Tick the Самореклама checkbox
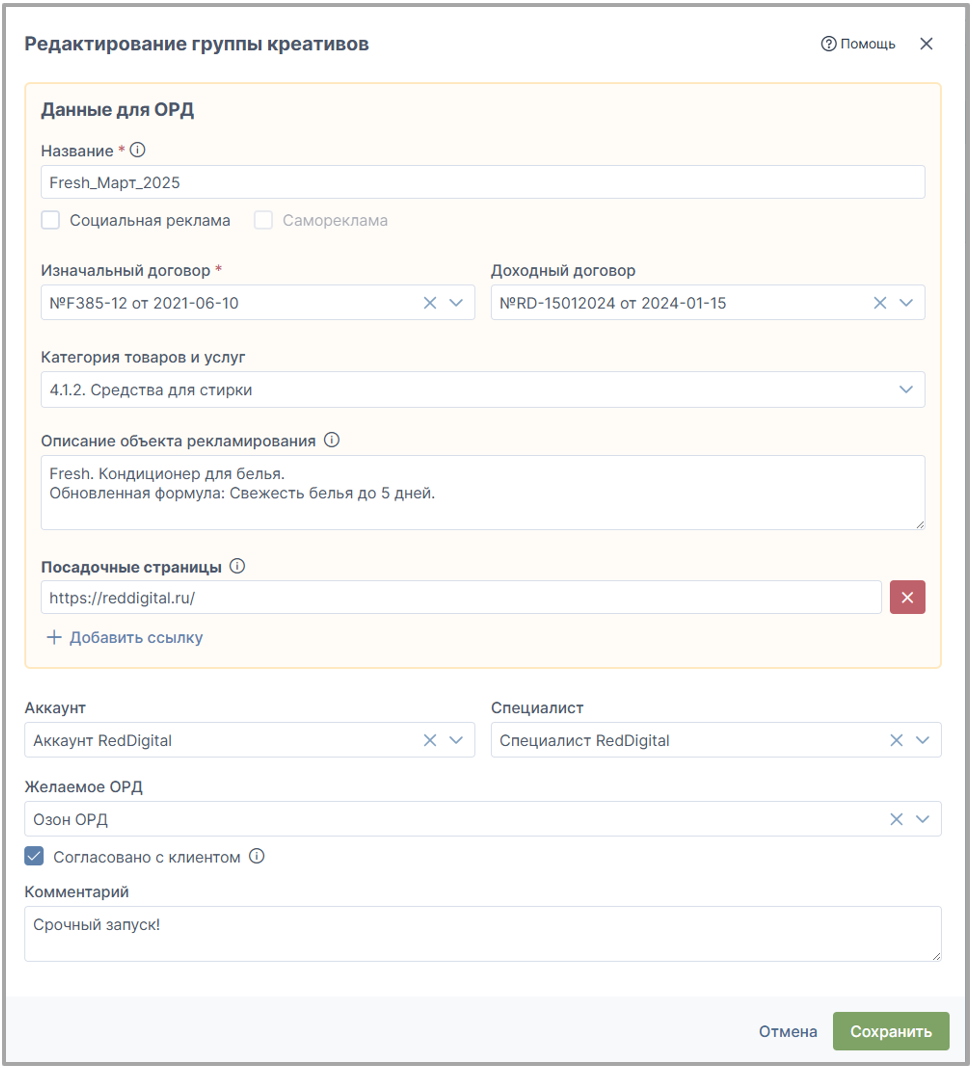The height and width of the screenshot is (1068, 972). pos(263,220)
